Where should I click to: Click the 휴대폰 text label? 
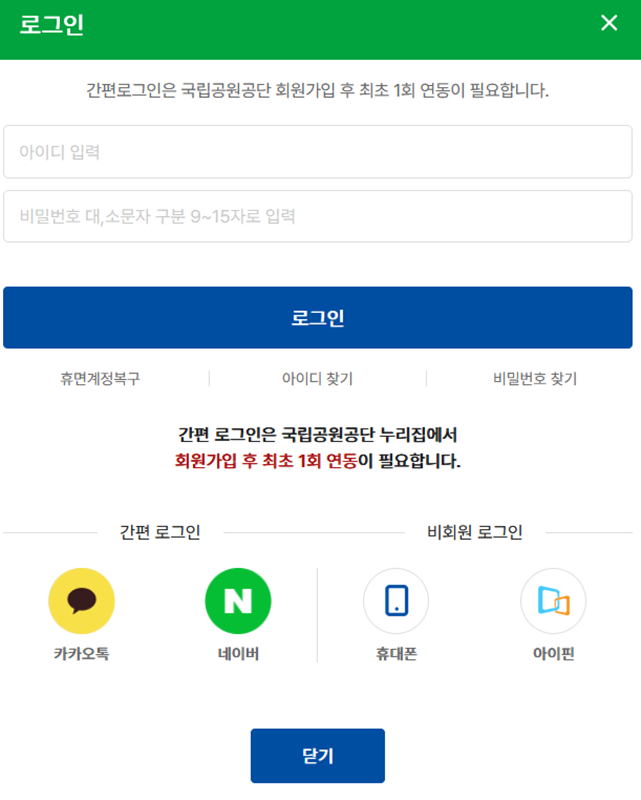click(x=397, y=654)
